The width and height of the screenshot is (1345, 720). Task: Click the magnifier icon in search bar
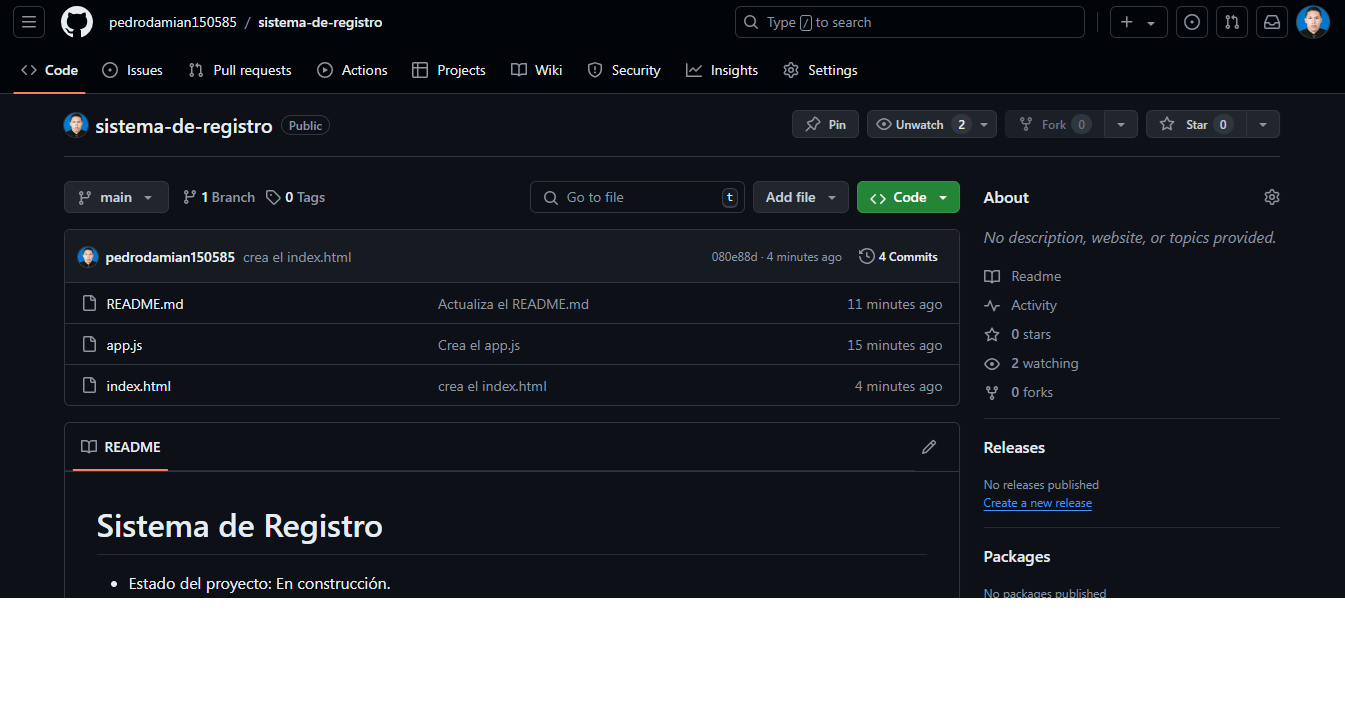(751, 22)
